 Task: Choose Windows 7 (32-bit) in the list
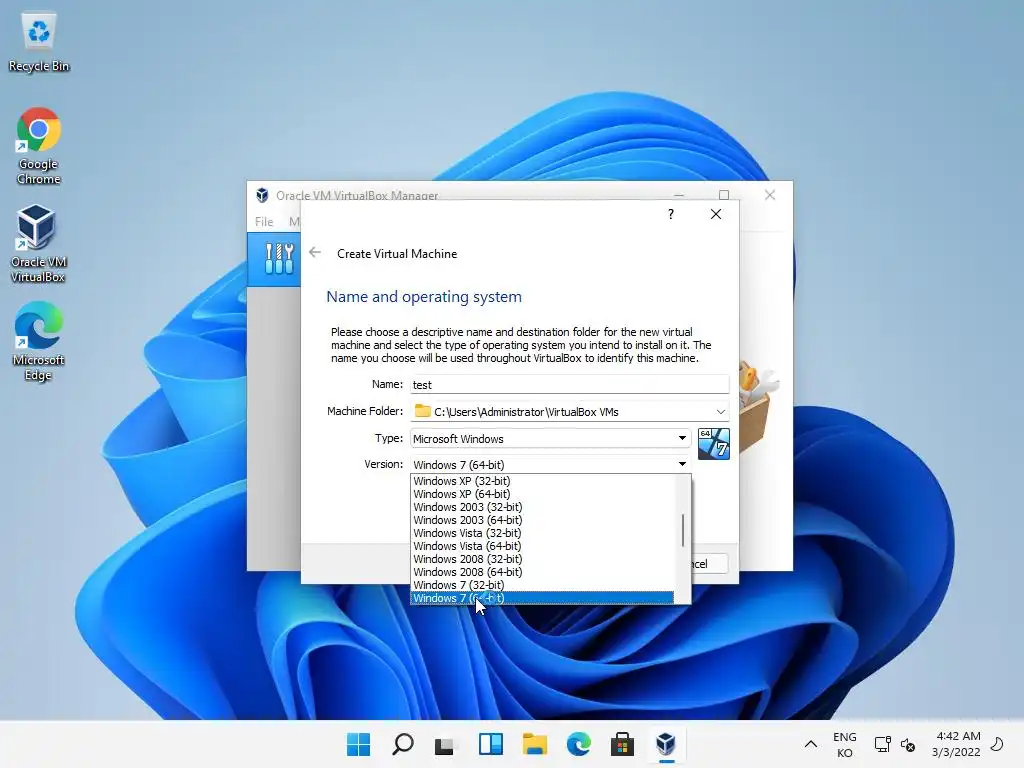pos(542,585)
